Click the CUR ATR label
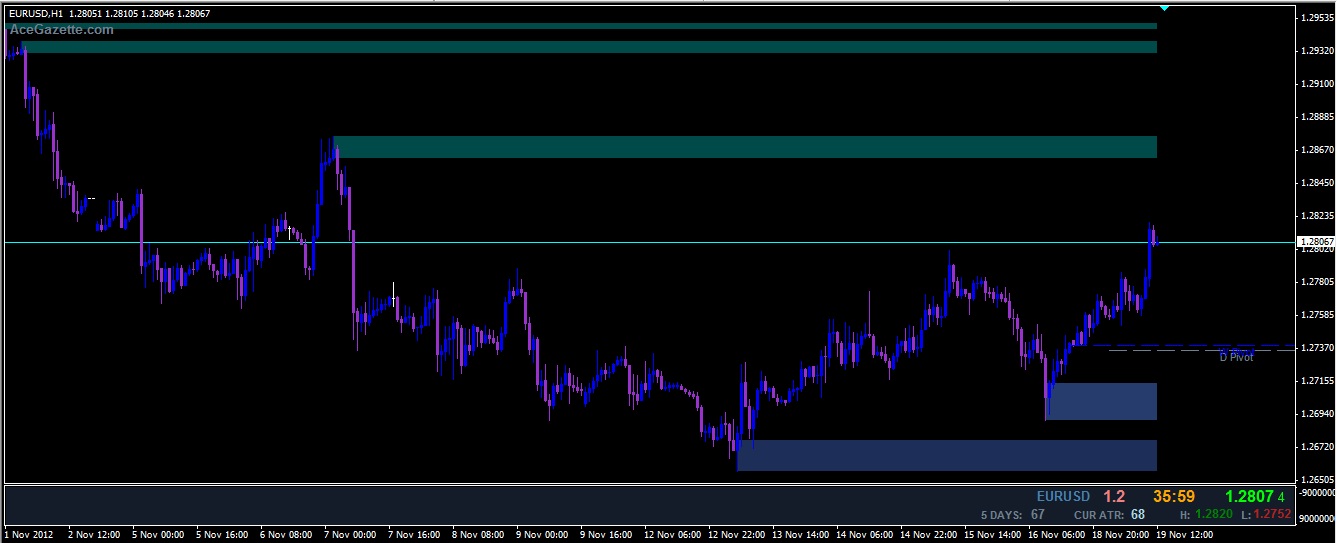1337x543 pixels. click(1097, 515)
